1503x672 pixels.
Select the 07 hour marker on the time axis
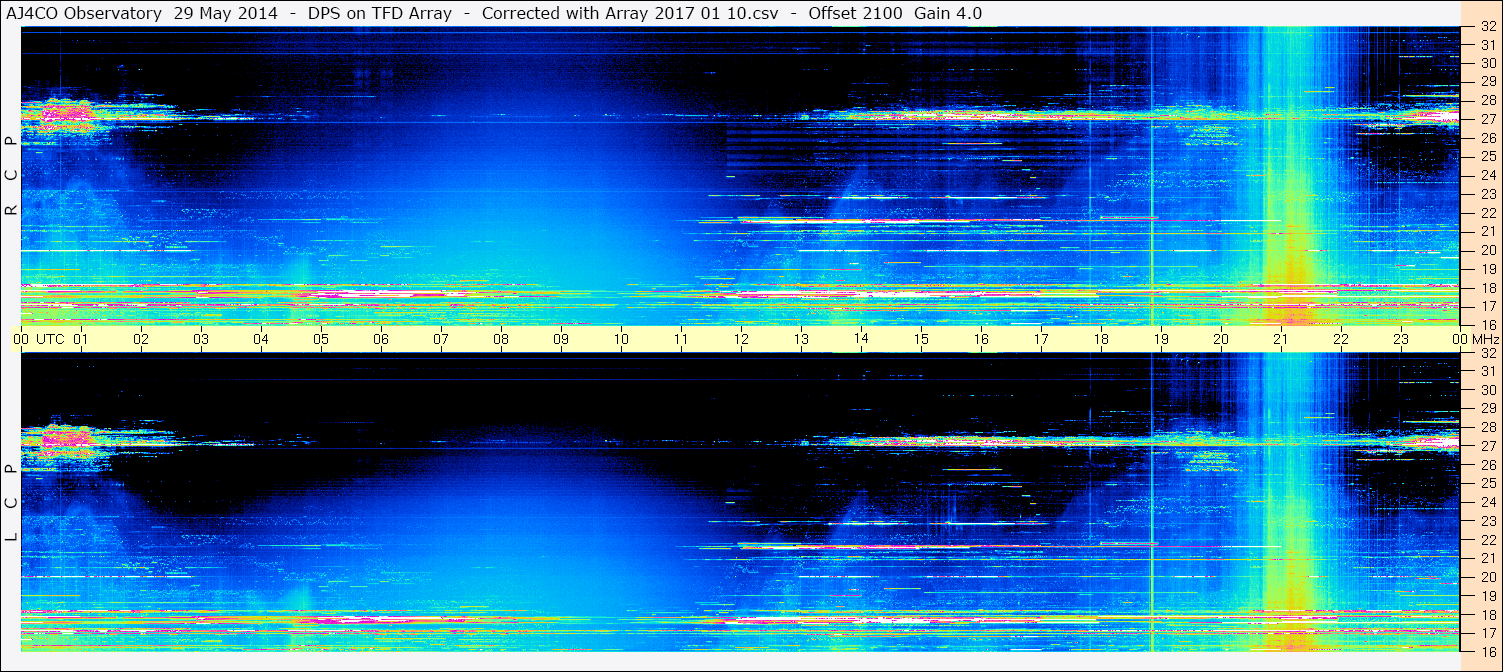441,339
